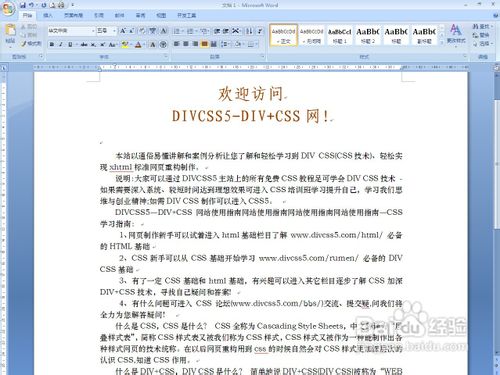The image size is (500, 375).
Task: Switch to the 邮件 (Mailings) tab
Action: pos(119,15)
